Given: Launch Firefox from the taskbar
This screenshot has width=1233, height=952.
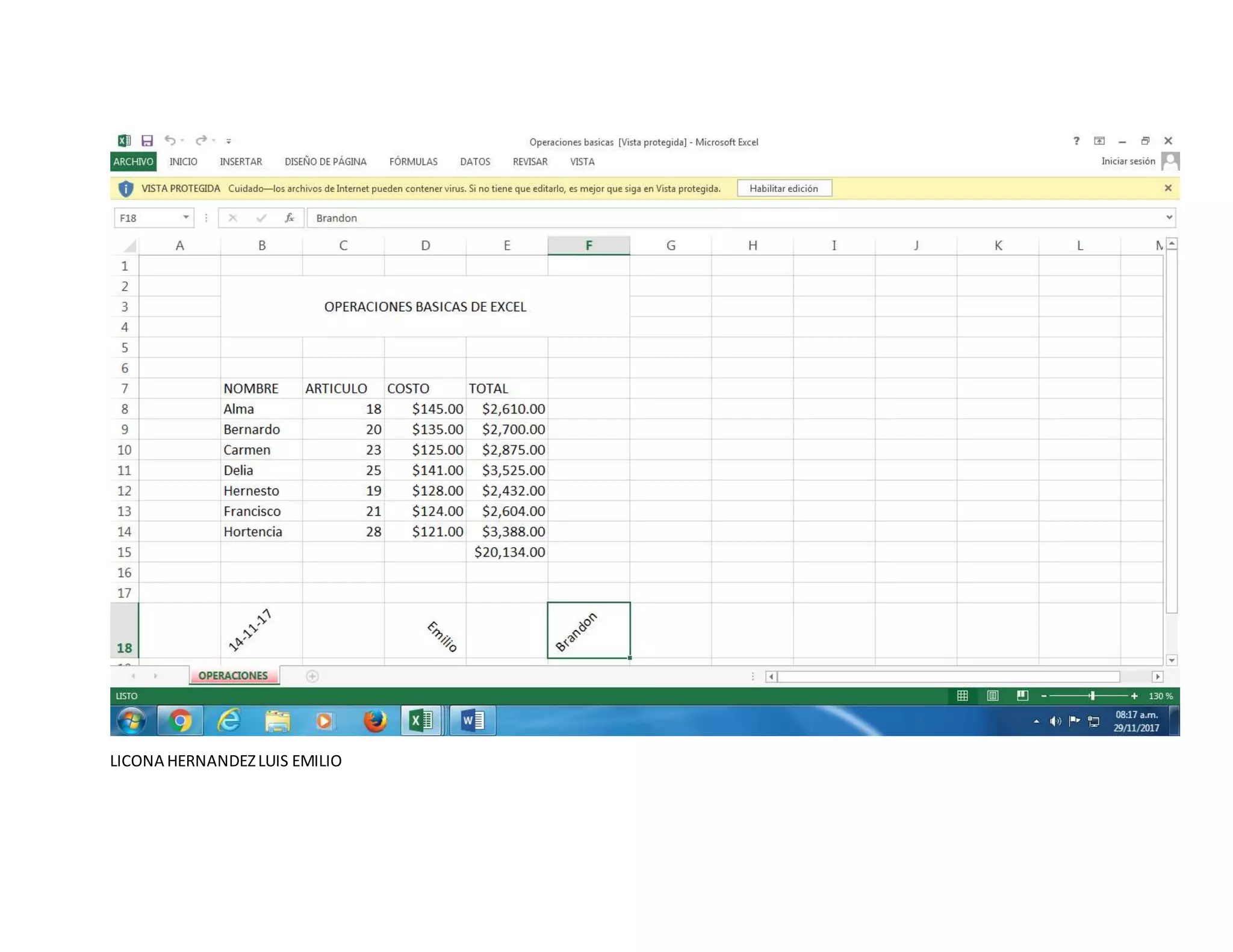Looking at the screenshot, I should pyautogui.click(x=374, y=720).
